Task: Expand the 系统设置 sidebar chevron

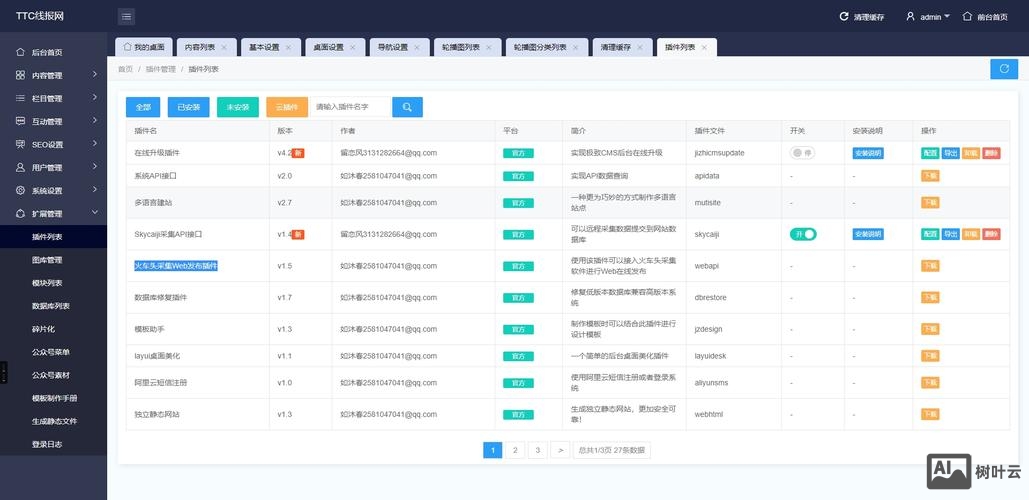Action: (94, 190)
